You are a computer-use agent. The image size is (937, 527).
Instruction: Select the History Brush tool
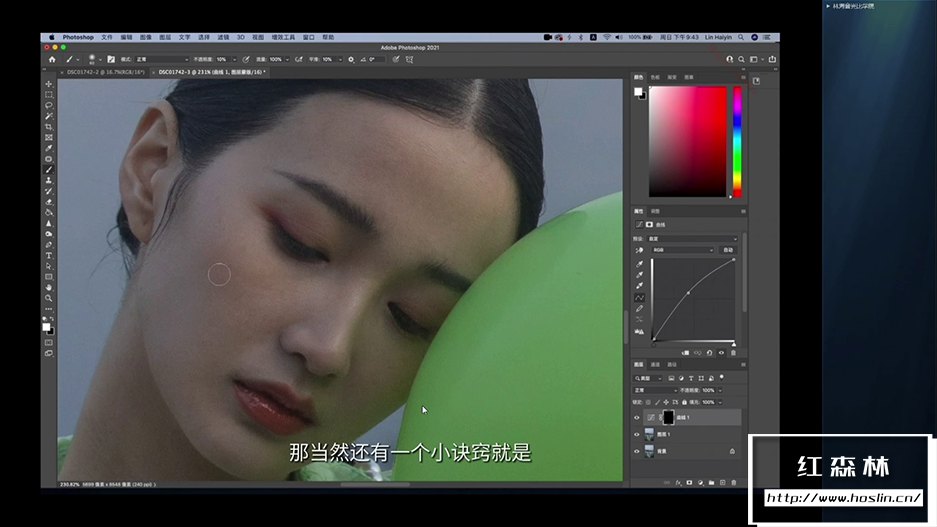coord(49,192)
